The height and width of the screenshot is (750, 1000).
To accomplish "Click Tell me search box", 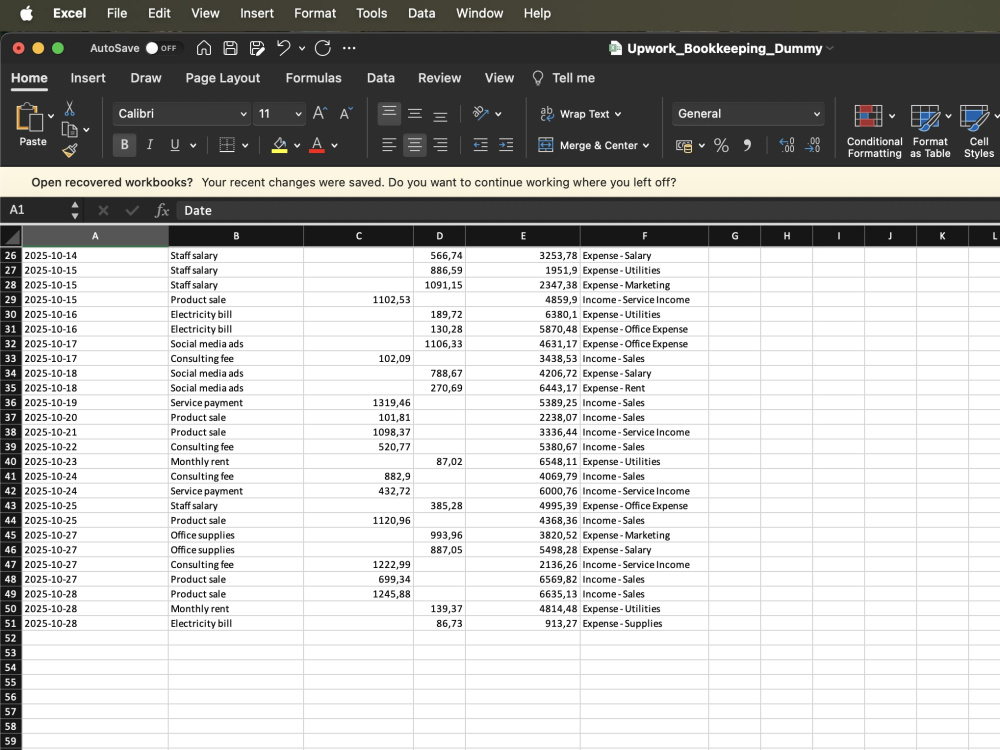I will pyautogui.click(x=564, y=78).
